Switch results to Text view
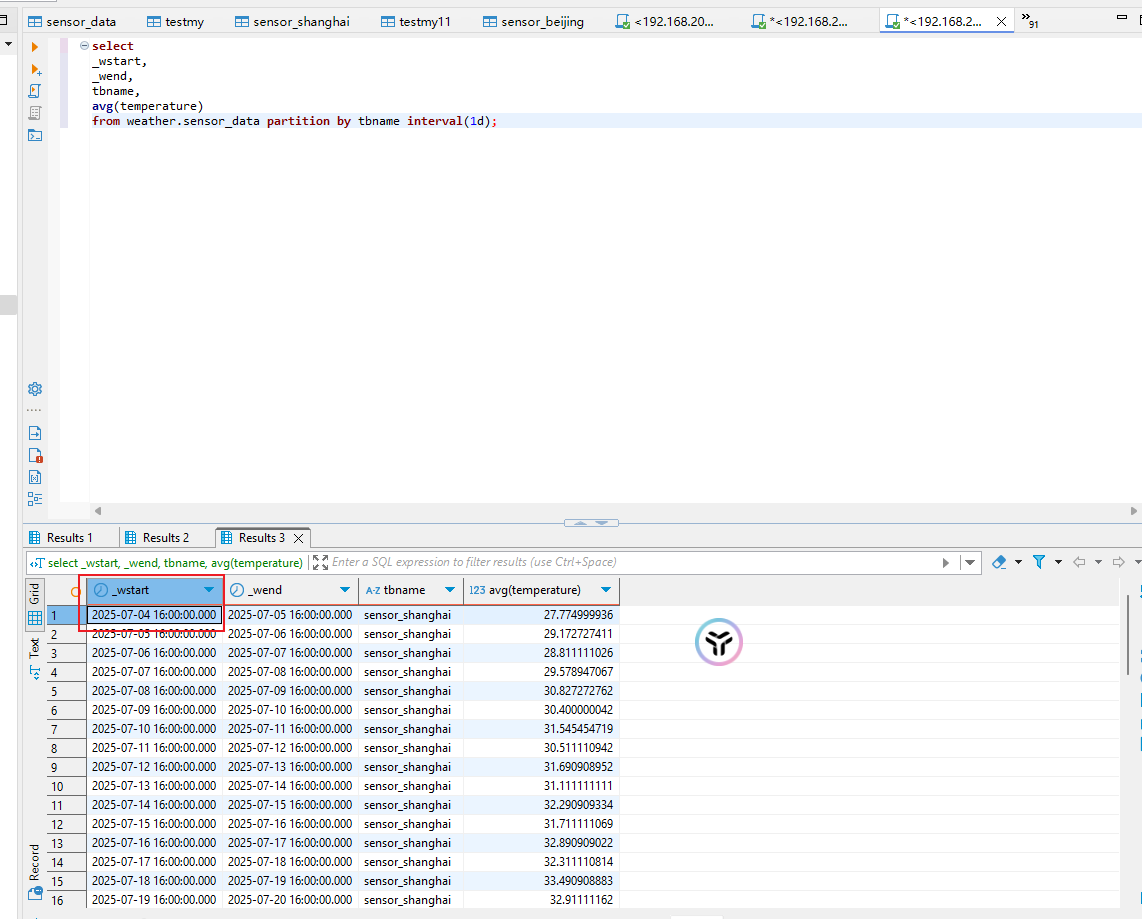This screenshot has height=919, width=1142. [x=35, y=647]
